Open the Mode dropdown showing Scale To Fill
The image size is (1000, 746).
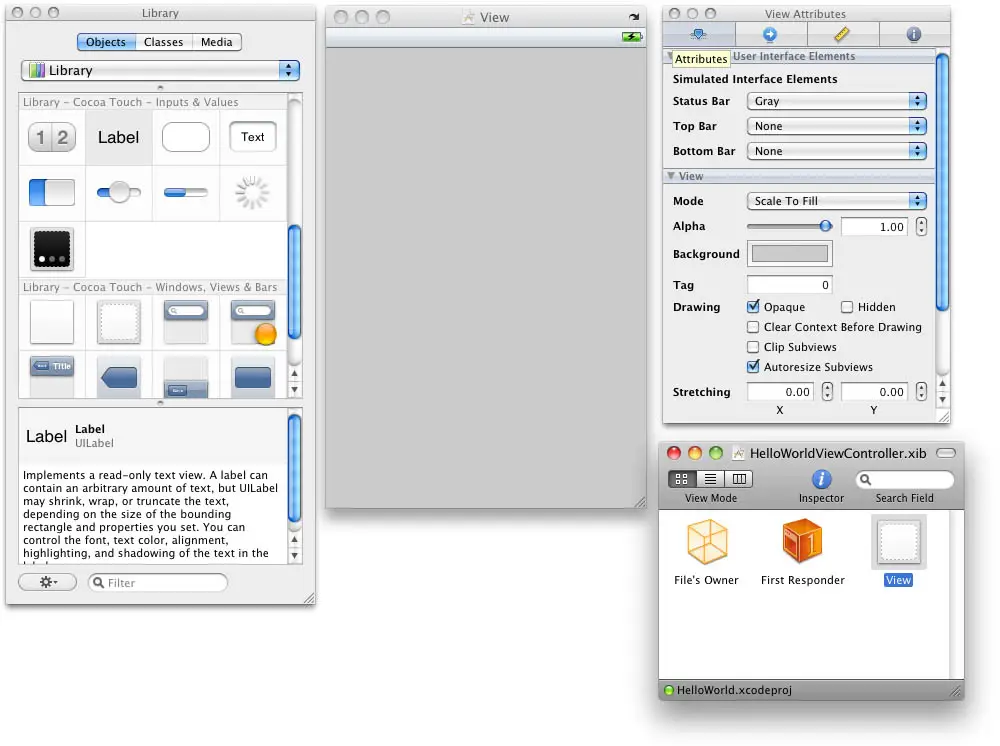(x=836, y=201)
